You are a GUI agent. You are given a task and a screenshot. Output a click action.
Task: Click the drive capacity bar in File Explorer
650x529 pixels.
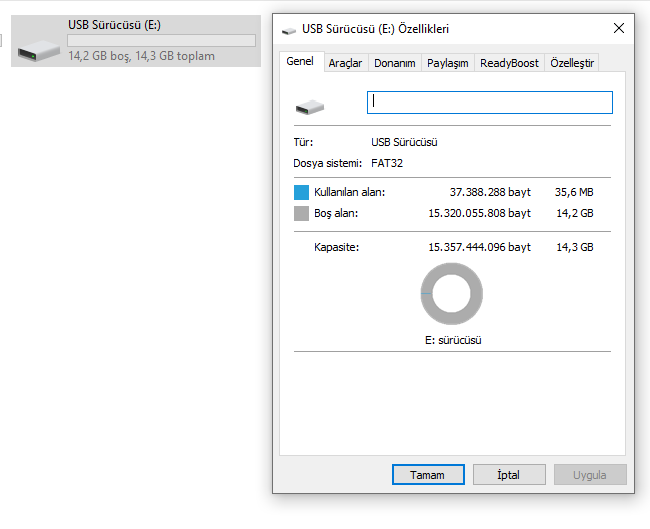pyautogui.click(x=161, y=41)
